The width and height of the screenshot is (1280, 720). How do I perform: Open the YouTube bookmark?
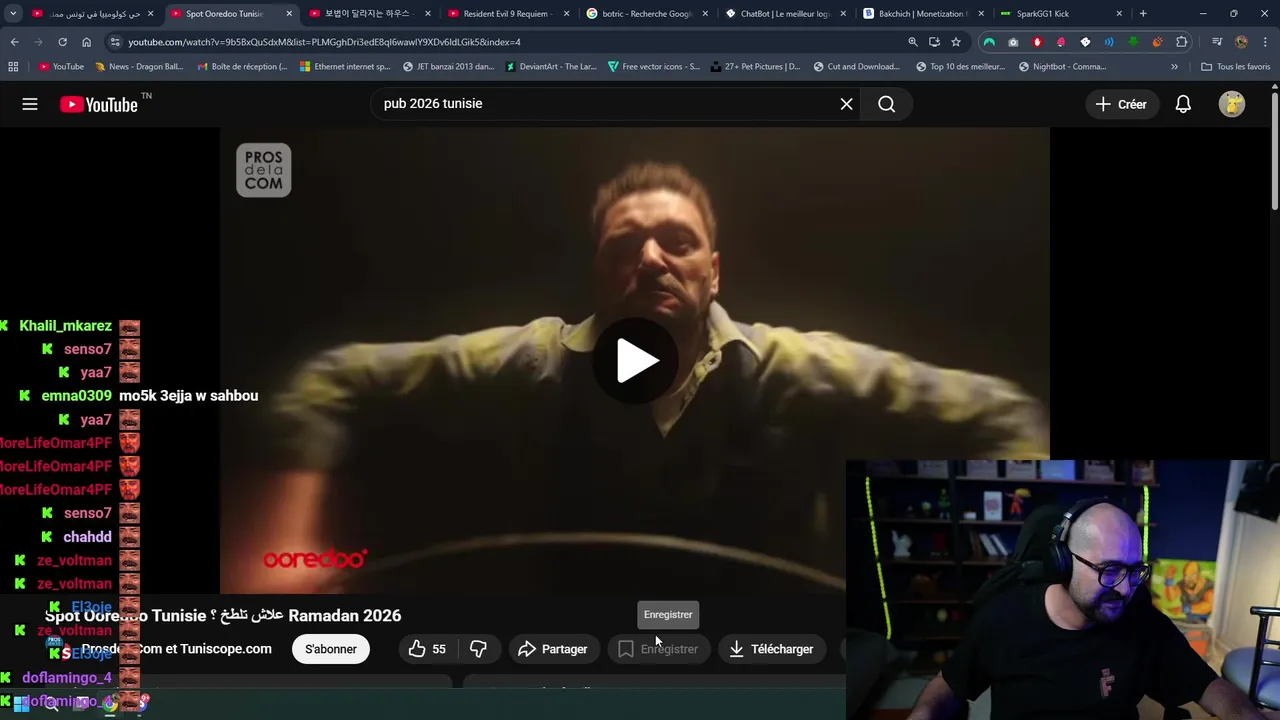tap(61, 67)
